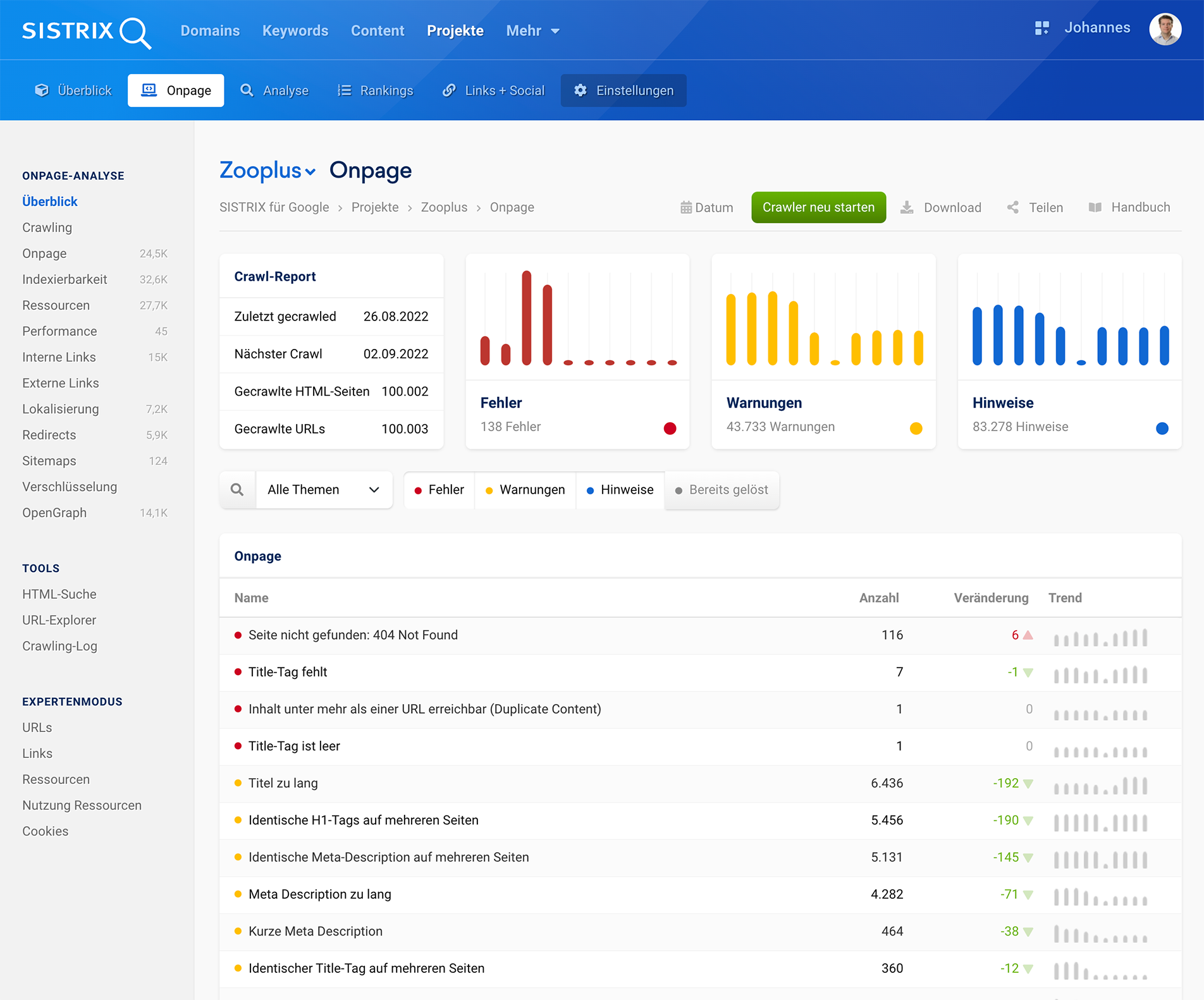The width and height of the screenshot is (1204, 1000).
Task: Open Crawling-Log in the sidebar
Action: tap(59, 646)
